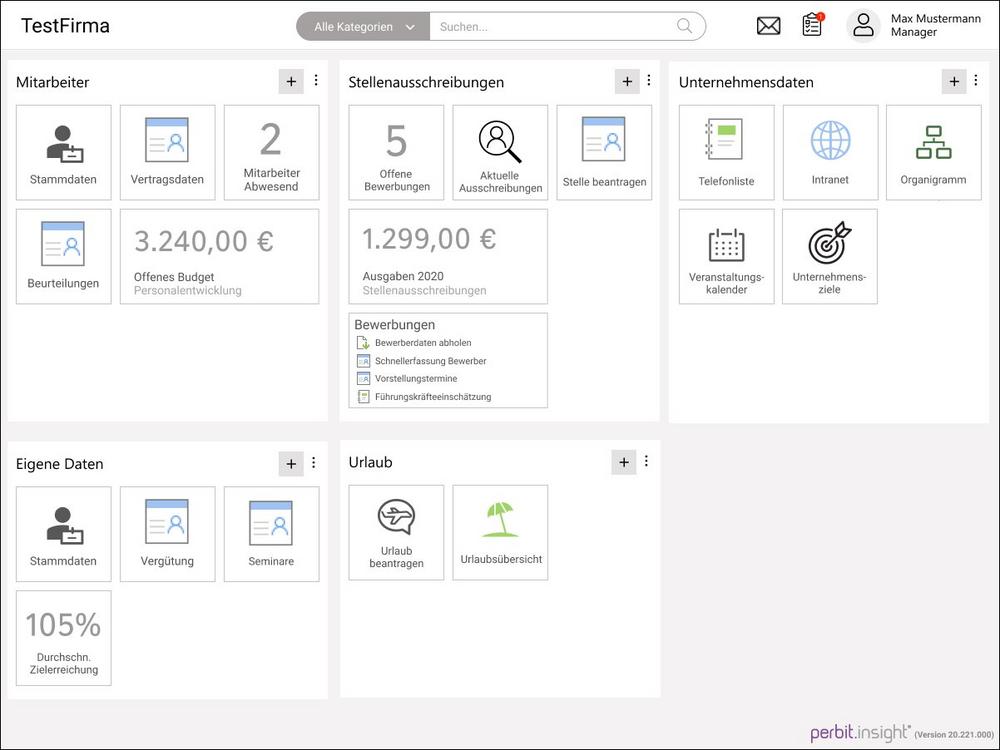
Task: Click the Bewerberdaten abholen link
Action: pyautogui.click(x=422, y=343)
